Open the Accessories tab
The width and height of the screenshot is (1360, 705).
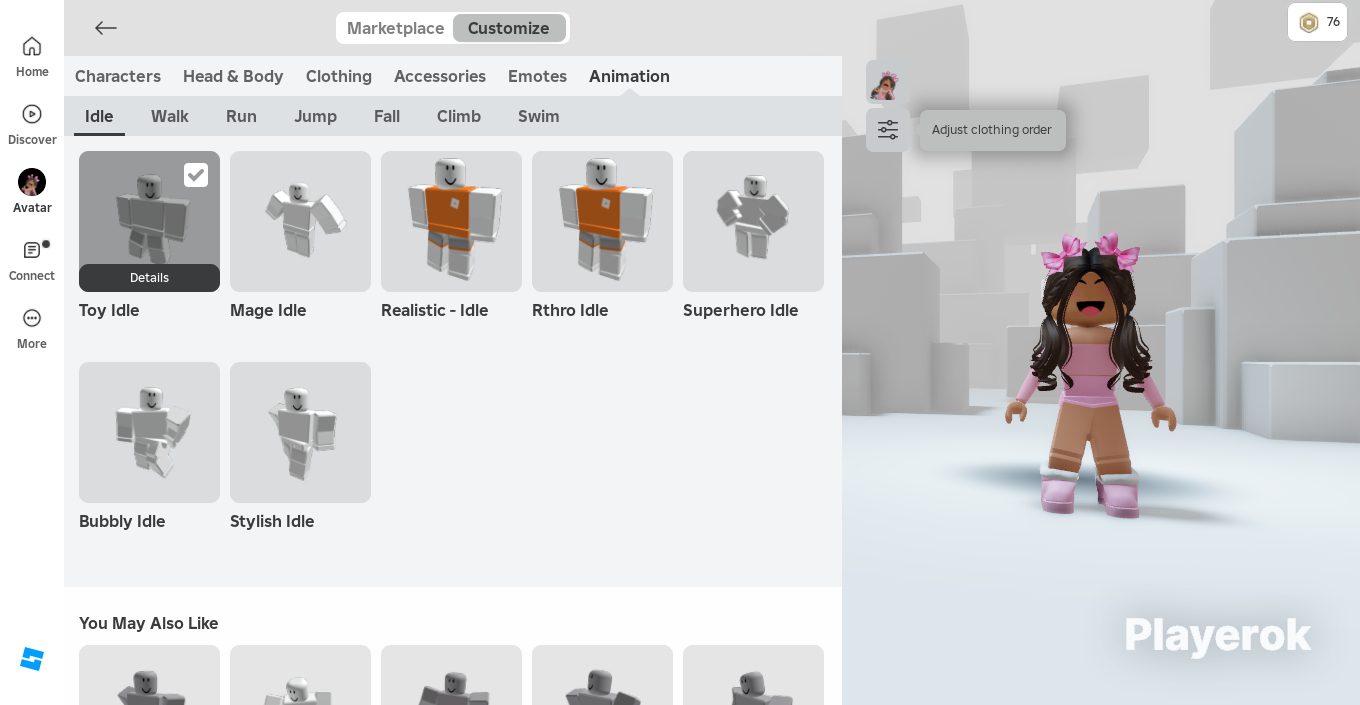click(x=440, y=76)
